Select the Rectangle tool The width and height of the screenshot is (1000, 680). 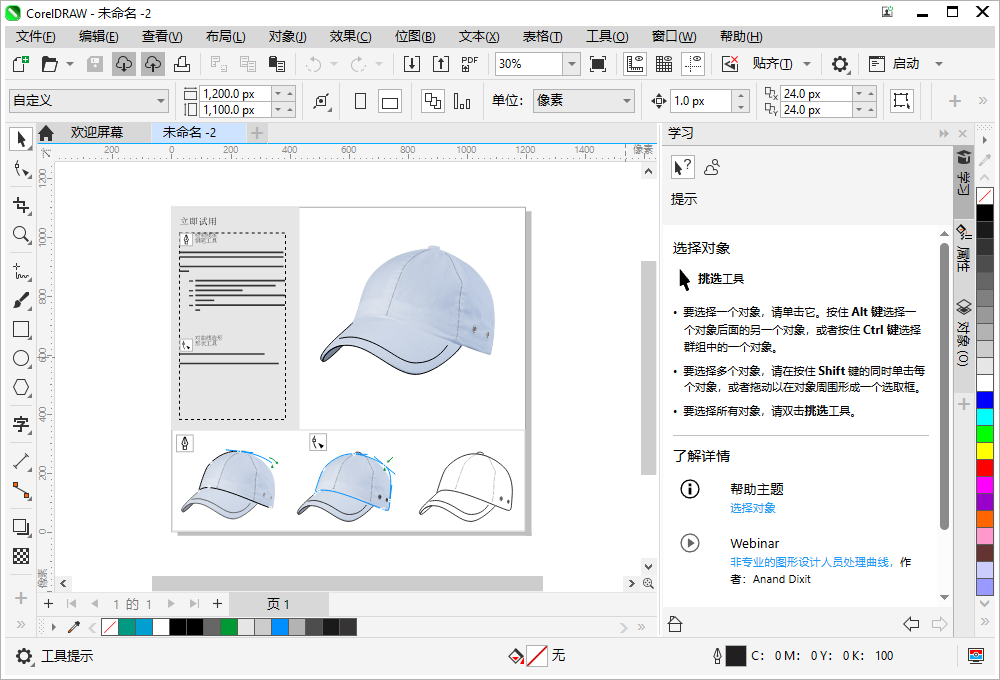tap(21, 329)
